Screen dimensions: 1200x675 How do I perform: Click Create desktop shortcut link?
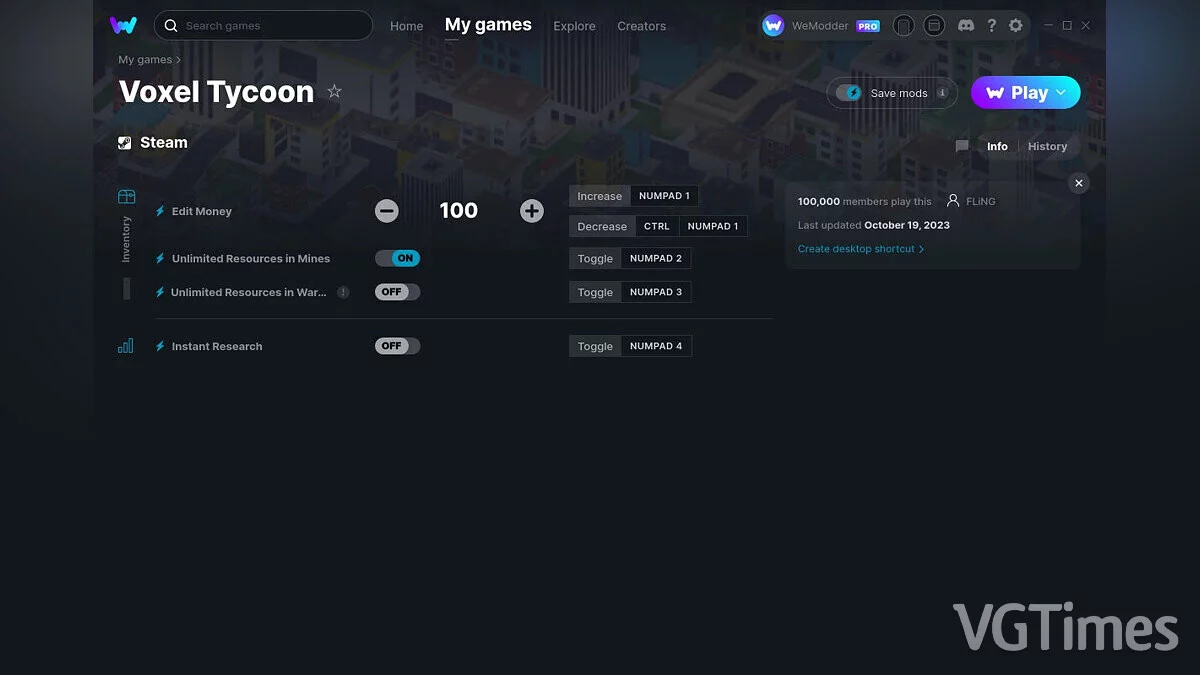click(861, 249)
